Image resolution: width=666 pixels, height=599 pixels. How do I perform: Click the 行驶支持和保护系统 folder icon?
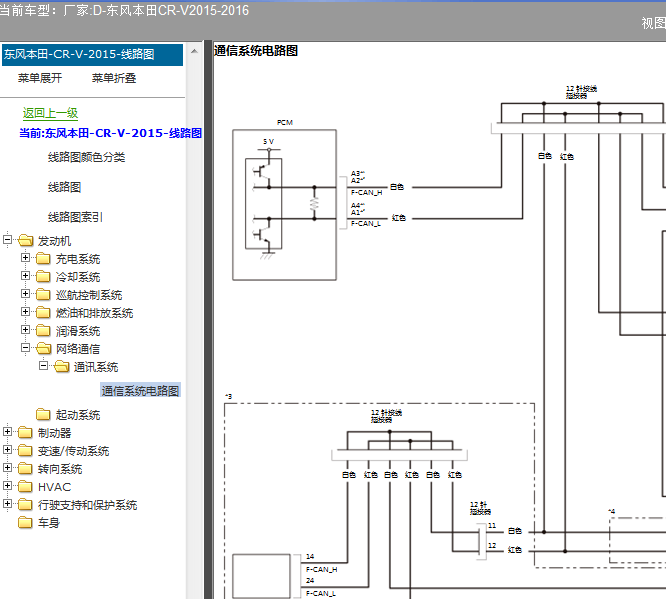[25, 504]
